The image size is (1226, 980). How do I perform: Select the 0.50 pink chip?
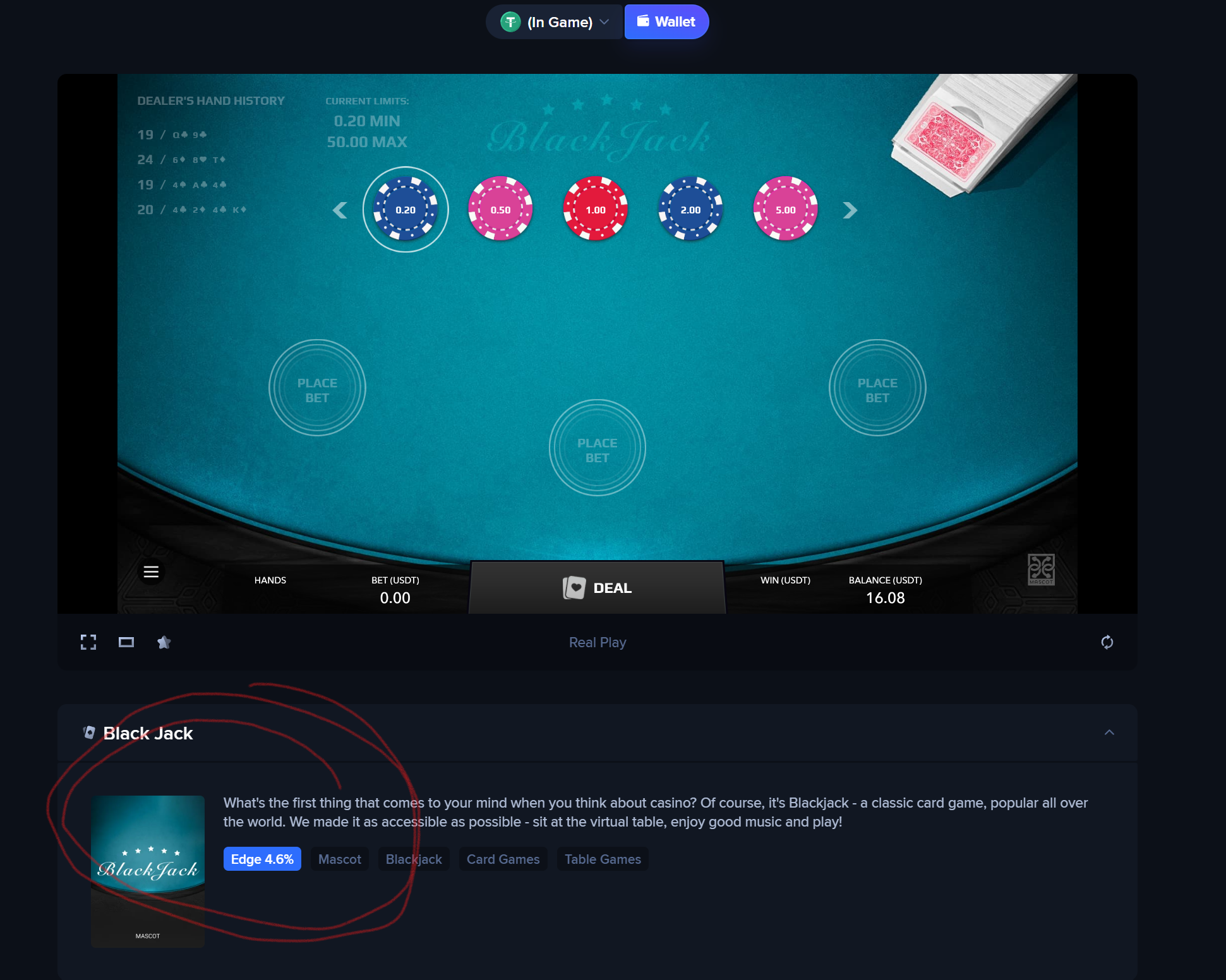pyautogui.click(x=500, y=209)
